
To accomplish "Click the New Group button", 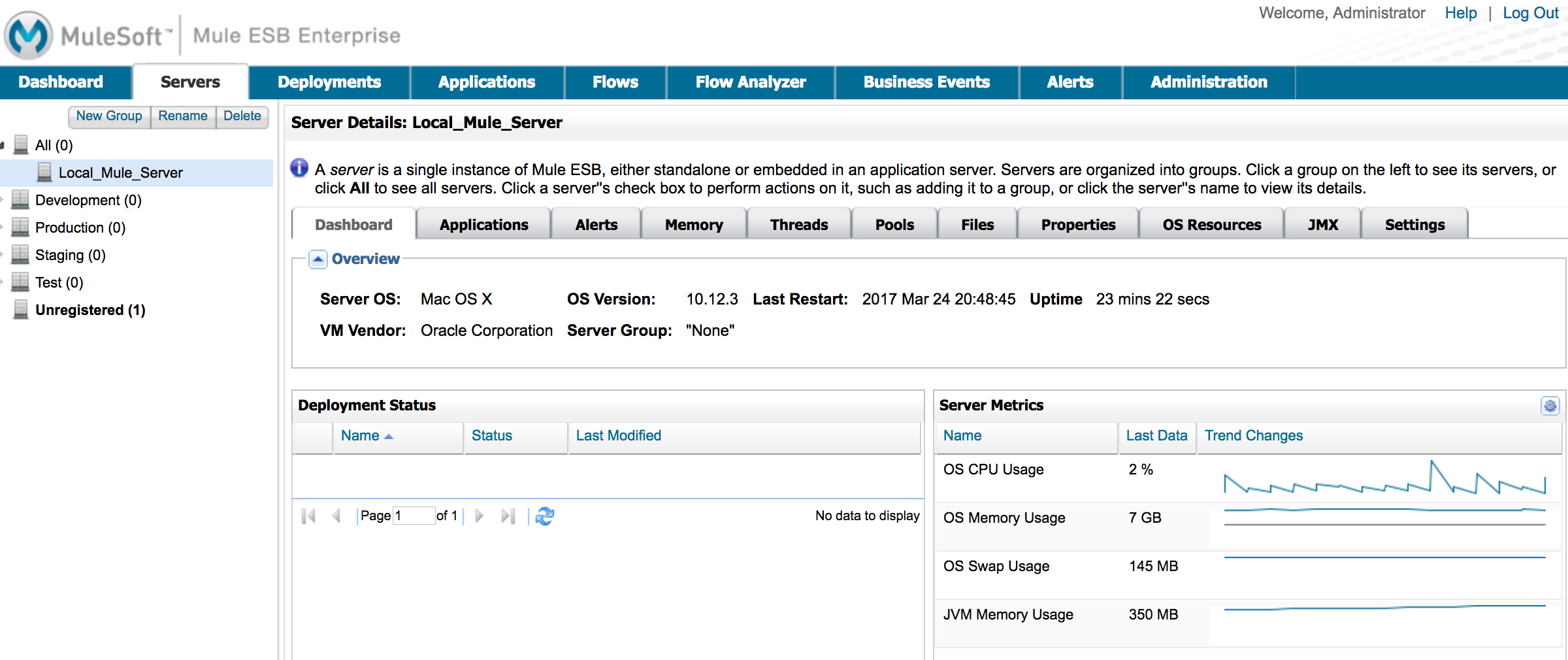I will (109, 116).
